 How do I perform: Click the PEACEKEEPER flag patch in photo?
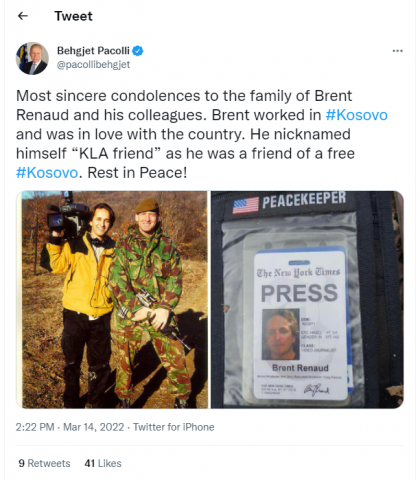tap(289, 202)
